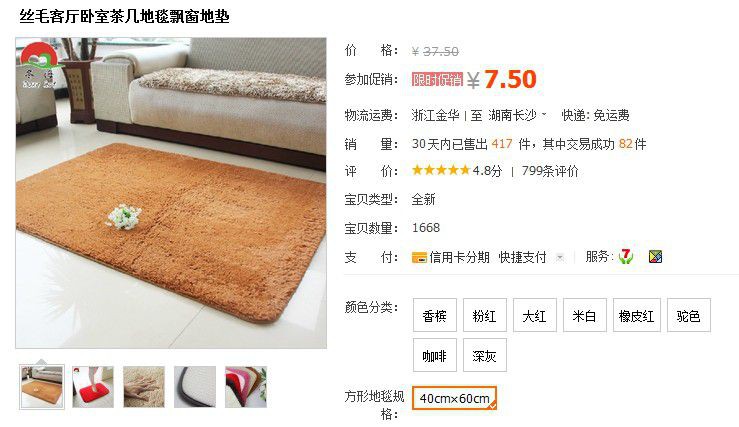Click the five-star rating icons

pos(441,170)
